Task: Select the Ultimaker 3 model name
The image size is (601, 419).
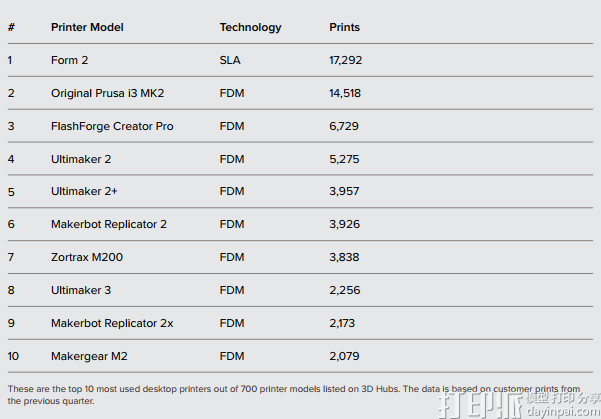Action: tap(81, 290)
